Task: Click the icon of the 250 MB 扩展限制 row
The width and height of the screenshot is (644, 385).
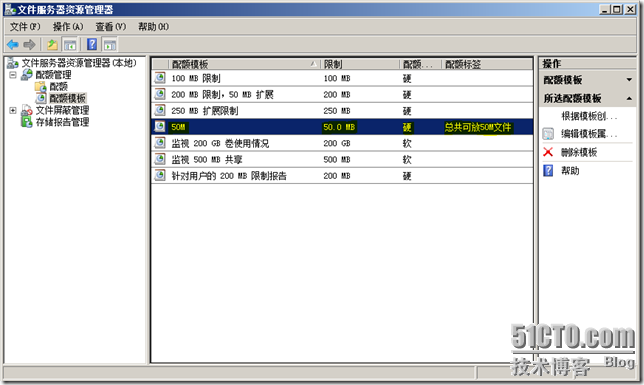Action: pyautogui.click(x=159, y=110)
